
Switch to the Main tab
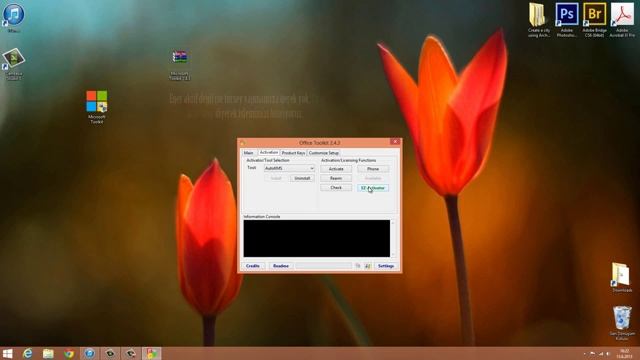point(249,153)
